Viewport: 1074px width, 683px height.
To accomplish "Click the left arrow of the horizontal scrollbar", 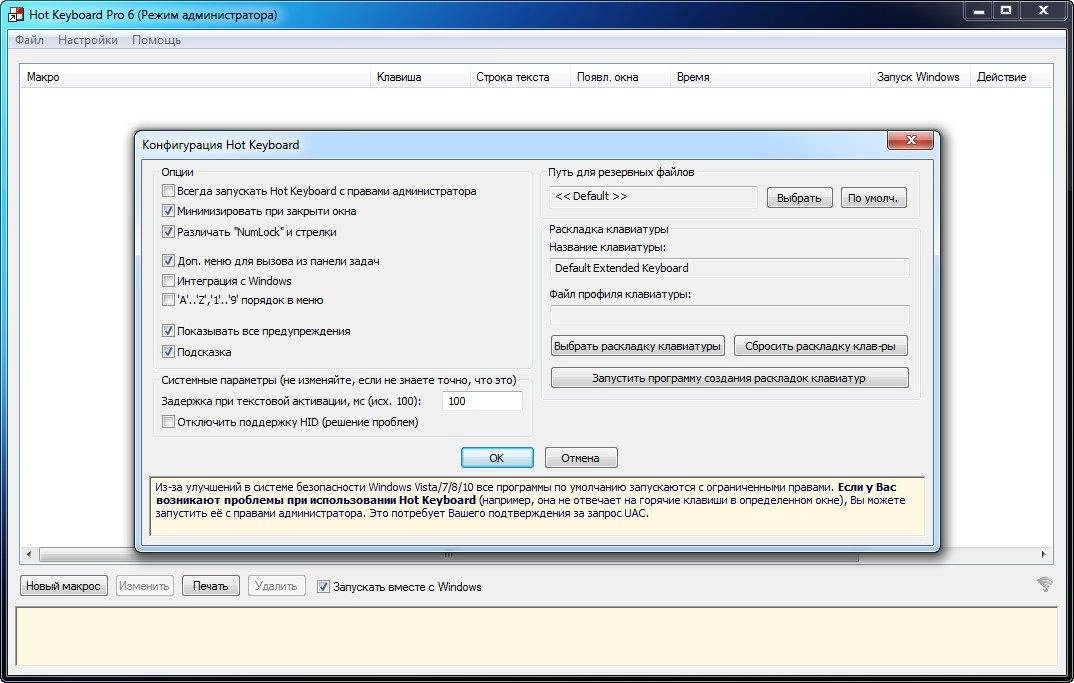I will (x=29, y=554).
